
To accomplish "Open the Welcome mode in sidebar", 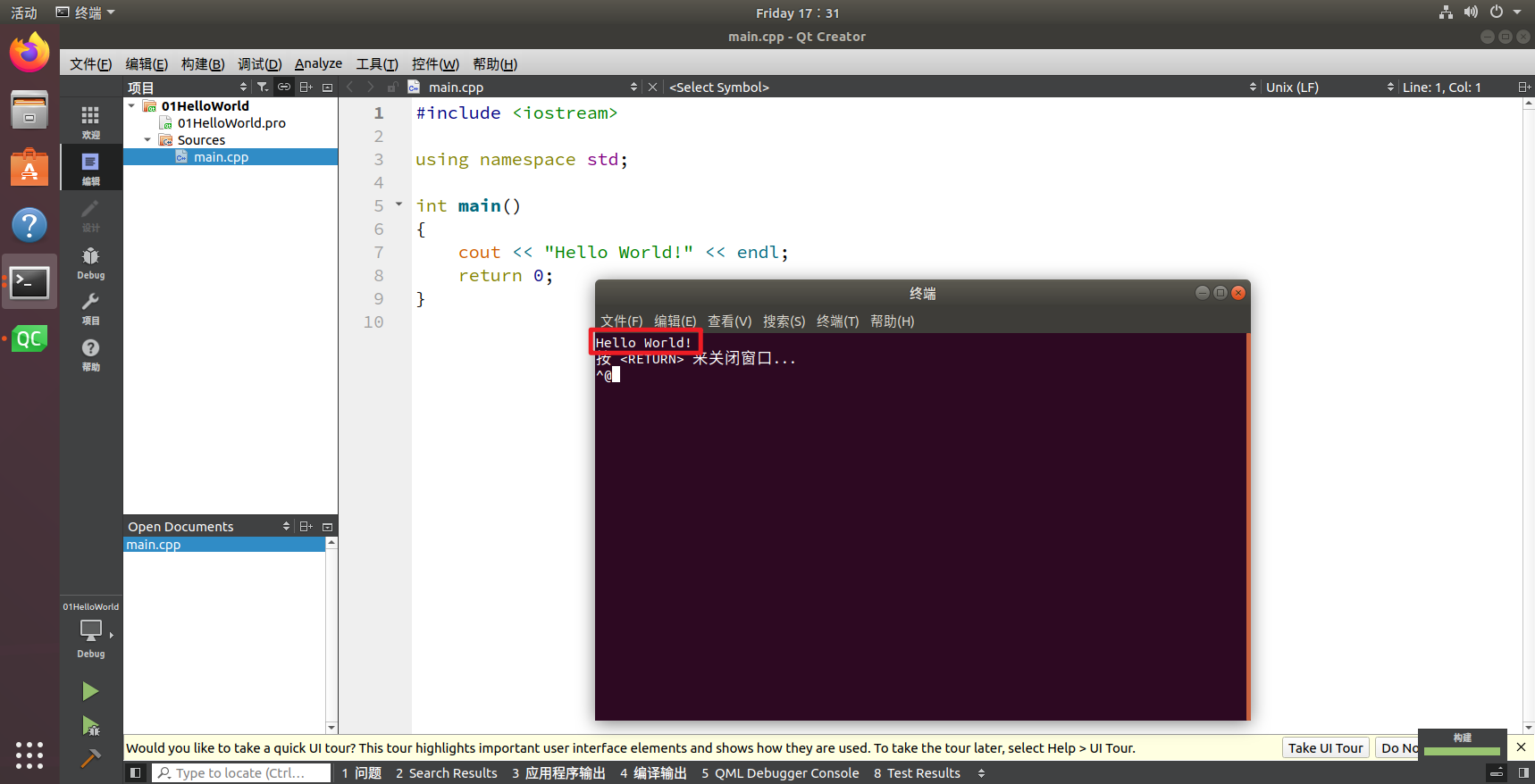I will pos(90,121).
